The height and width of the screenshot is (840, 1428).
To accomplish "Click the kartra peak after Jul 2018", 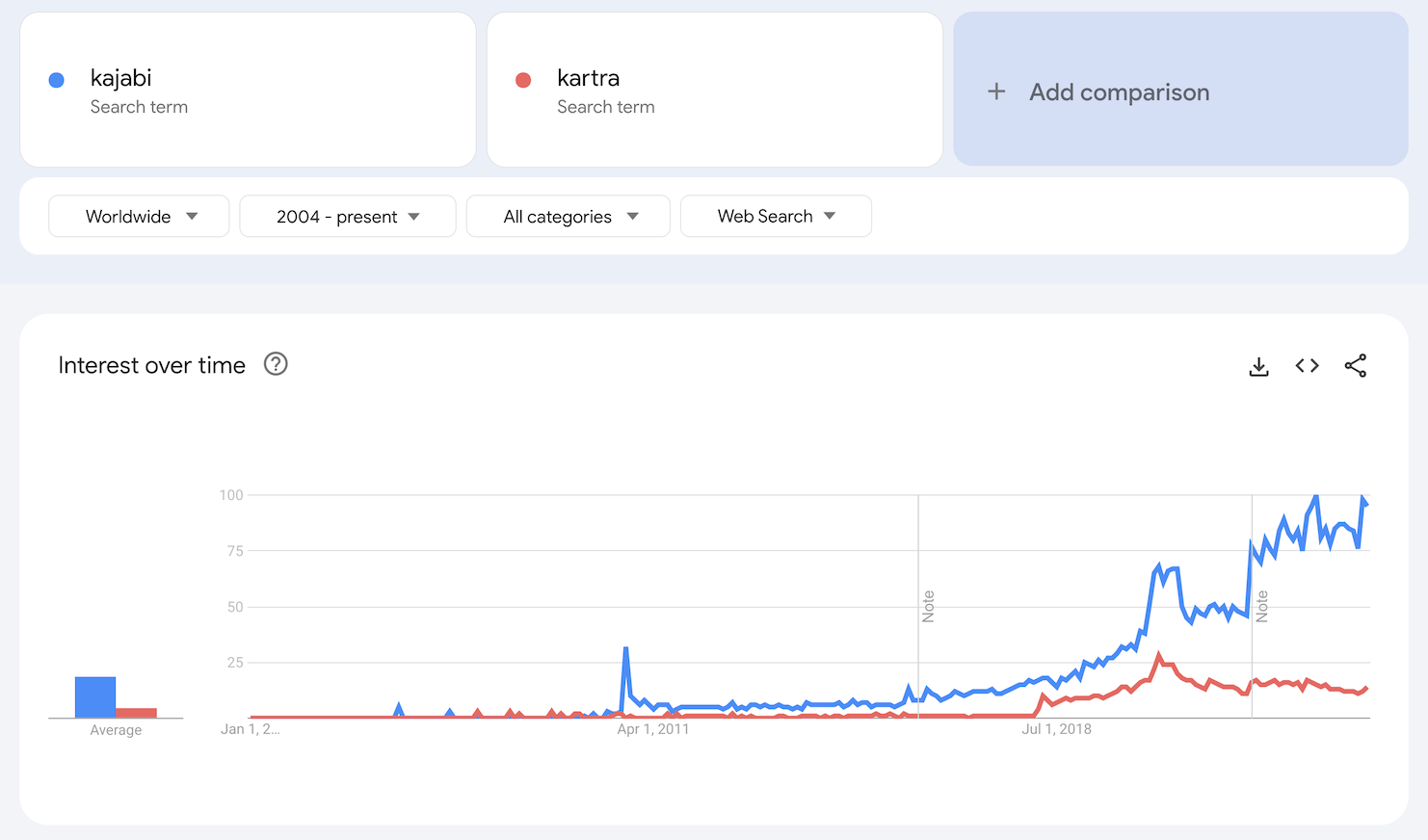I will point(1159,655).
